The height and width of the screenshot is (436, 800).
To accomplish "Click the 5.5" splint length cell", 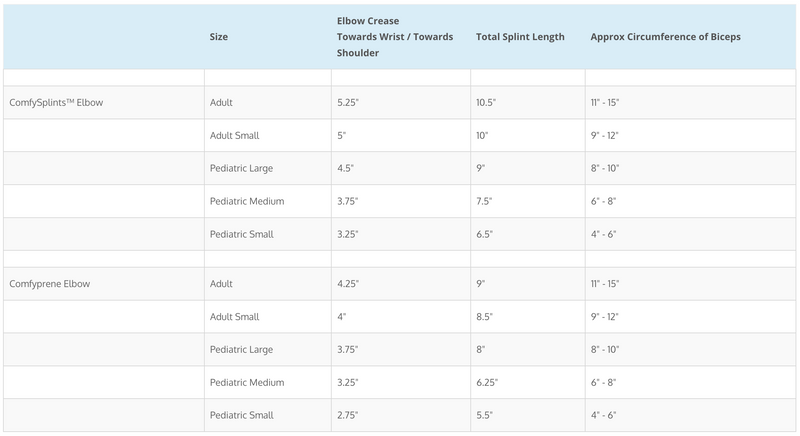I will (x=485, y=415).
